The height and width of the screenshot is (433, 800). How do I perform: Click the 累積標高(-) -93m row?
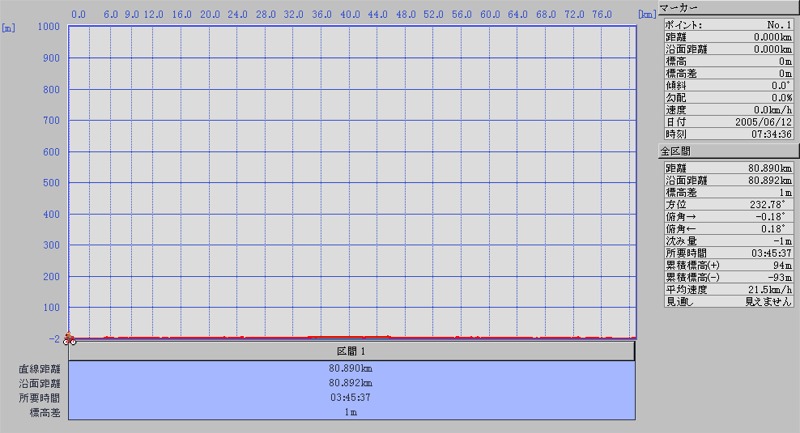pos(727,278)
